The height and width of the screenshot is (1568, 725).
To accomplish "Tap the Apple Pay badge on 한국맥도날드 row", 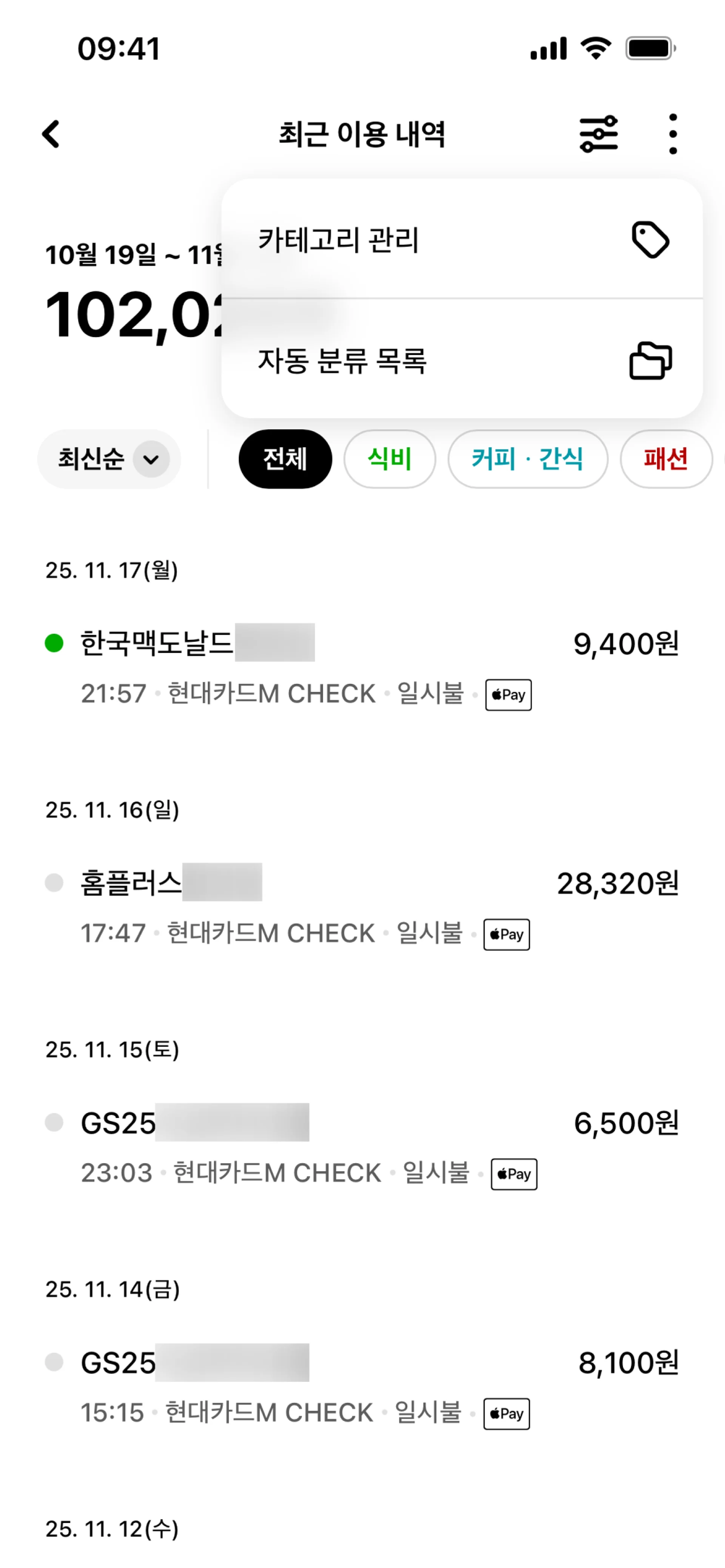I will pyautogui.click(x=508, y=694).
